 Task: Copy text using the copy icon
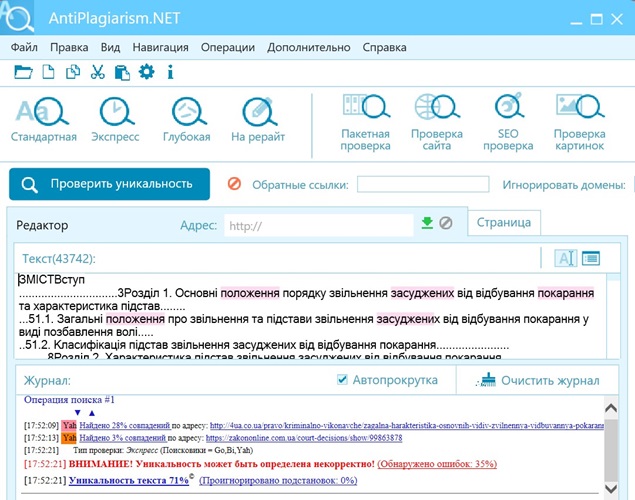pos(73,72)
